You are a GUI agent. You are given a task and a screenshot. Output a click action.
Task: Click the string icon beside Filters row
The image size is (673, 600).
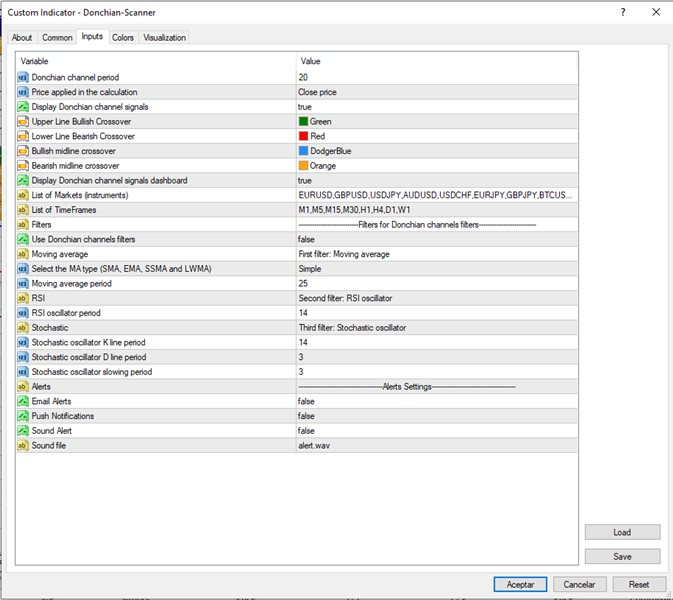tap(23, 225)
